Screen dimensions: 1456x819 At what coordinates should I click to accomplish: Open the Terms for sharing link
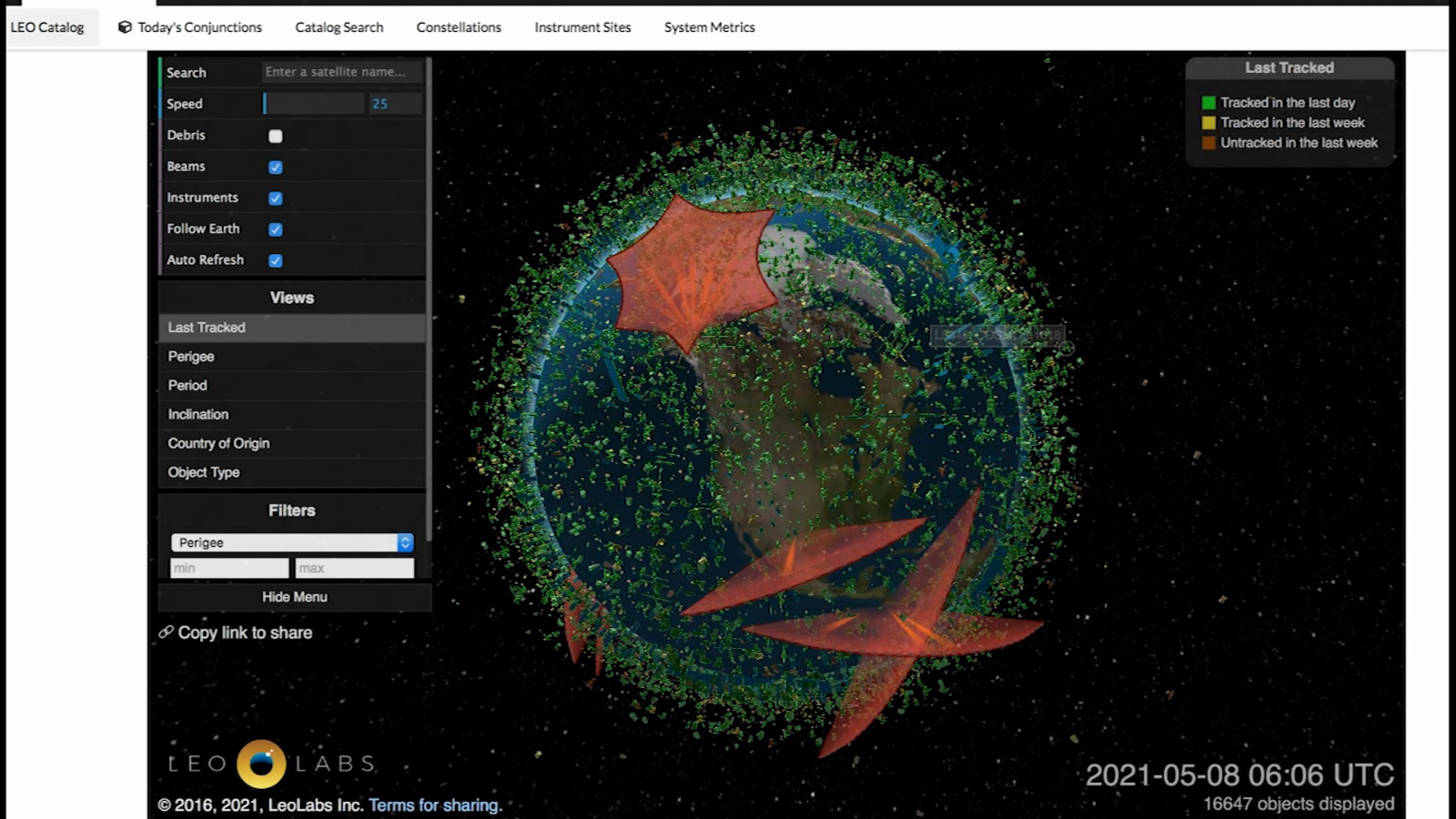(435, 805)
